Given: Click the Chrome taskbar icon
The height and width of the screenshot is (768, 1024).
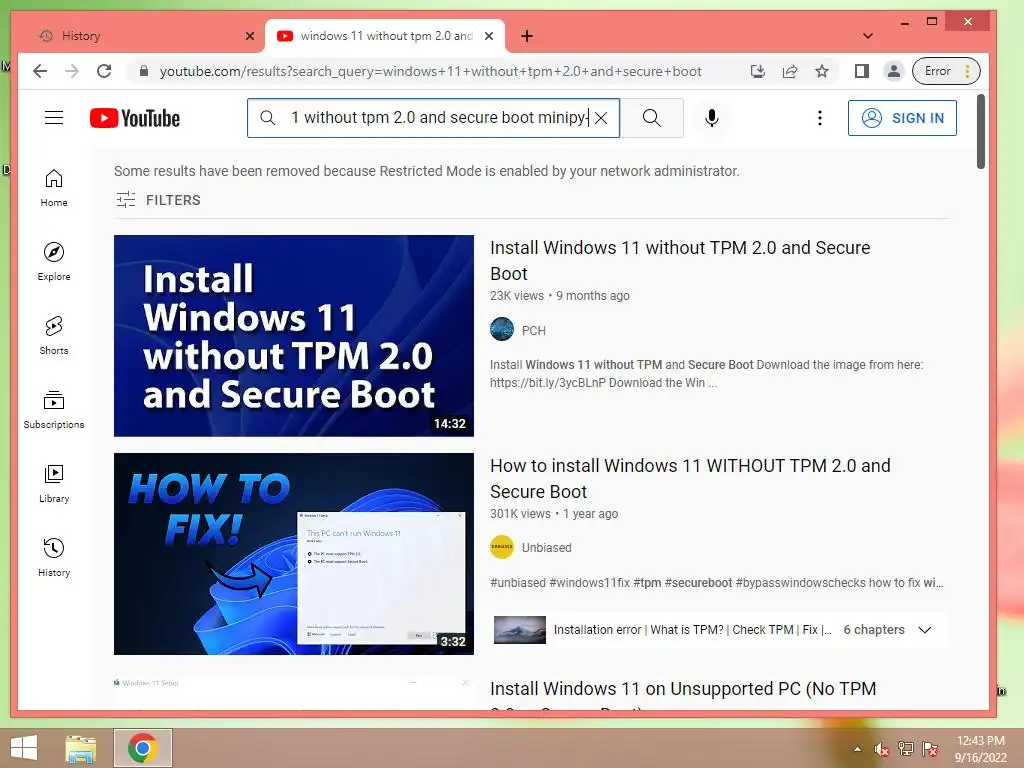Looking at the screenshot, I should point(143,748).
